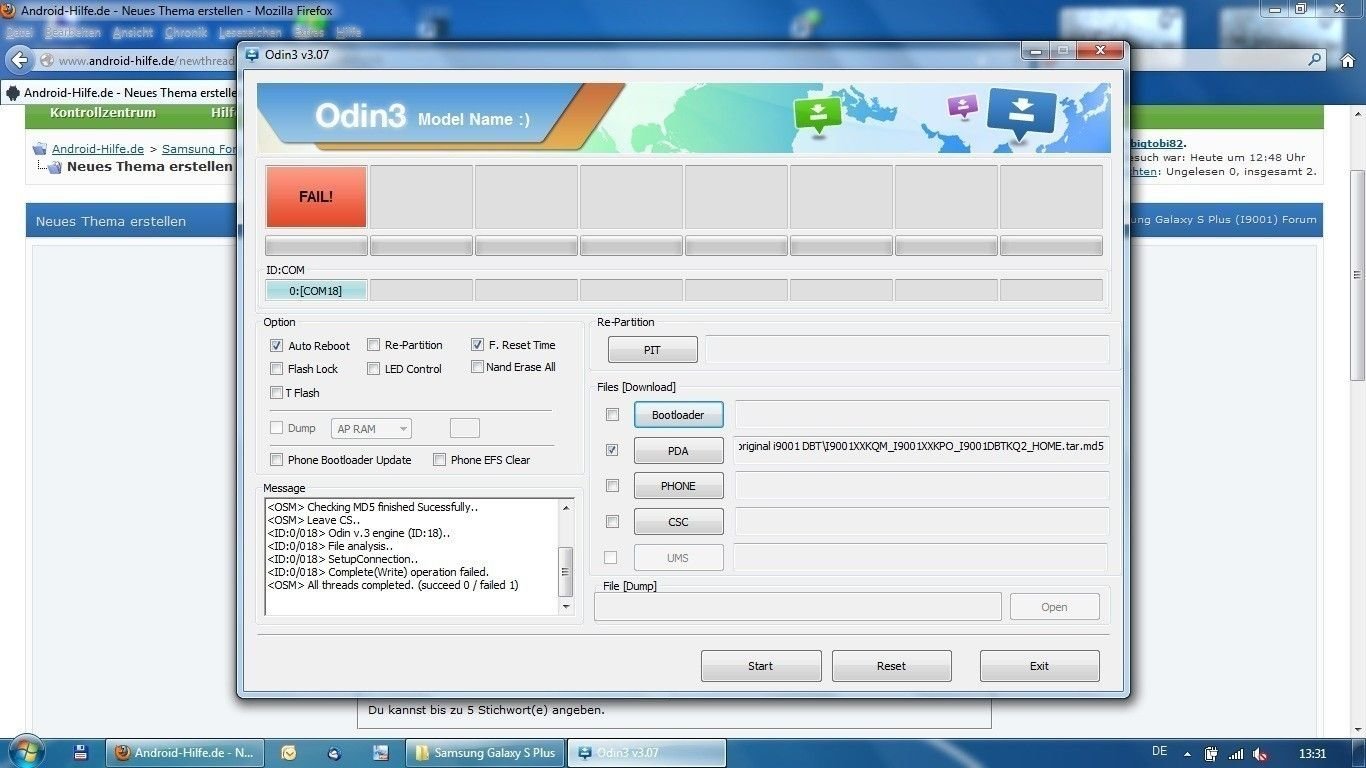This screenshot has width=1366, height=768.
Task: Go back using Firefox back arrow
Action: (19, 60)
